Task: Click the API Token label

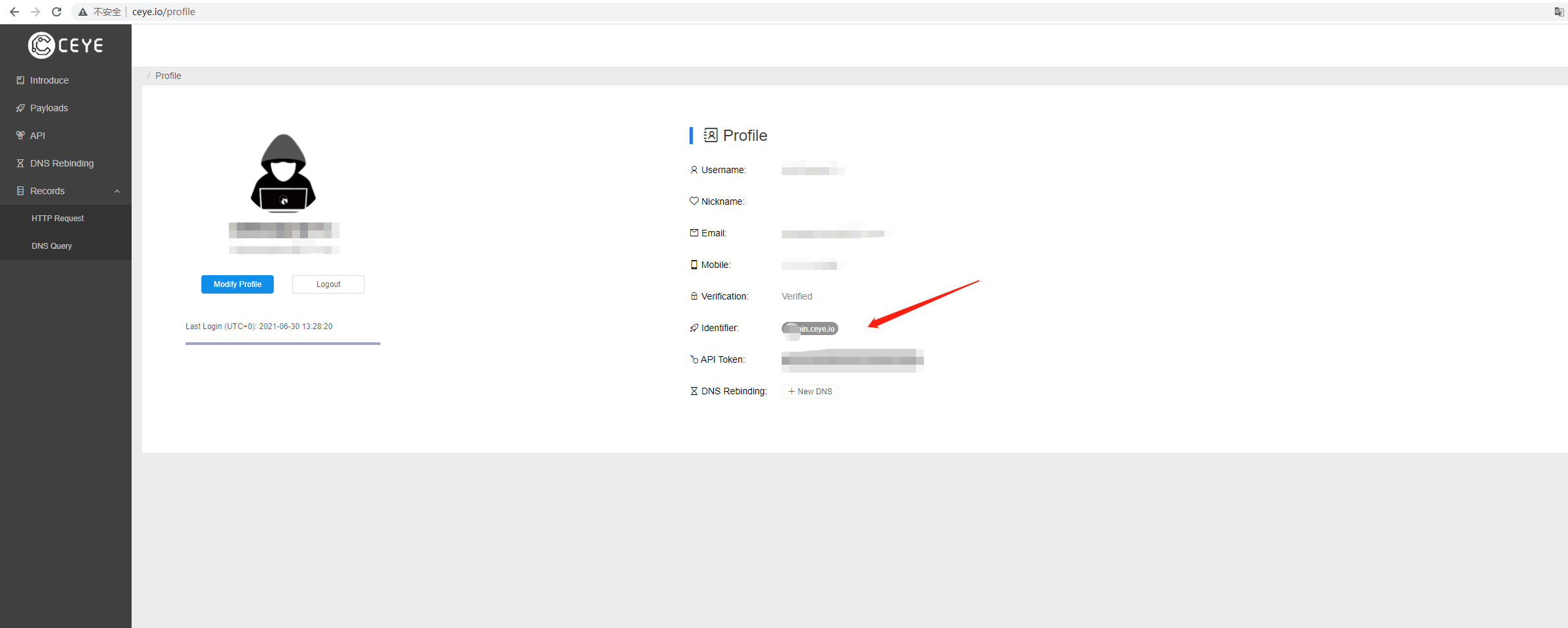Action: [x=722, y=359]
